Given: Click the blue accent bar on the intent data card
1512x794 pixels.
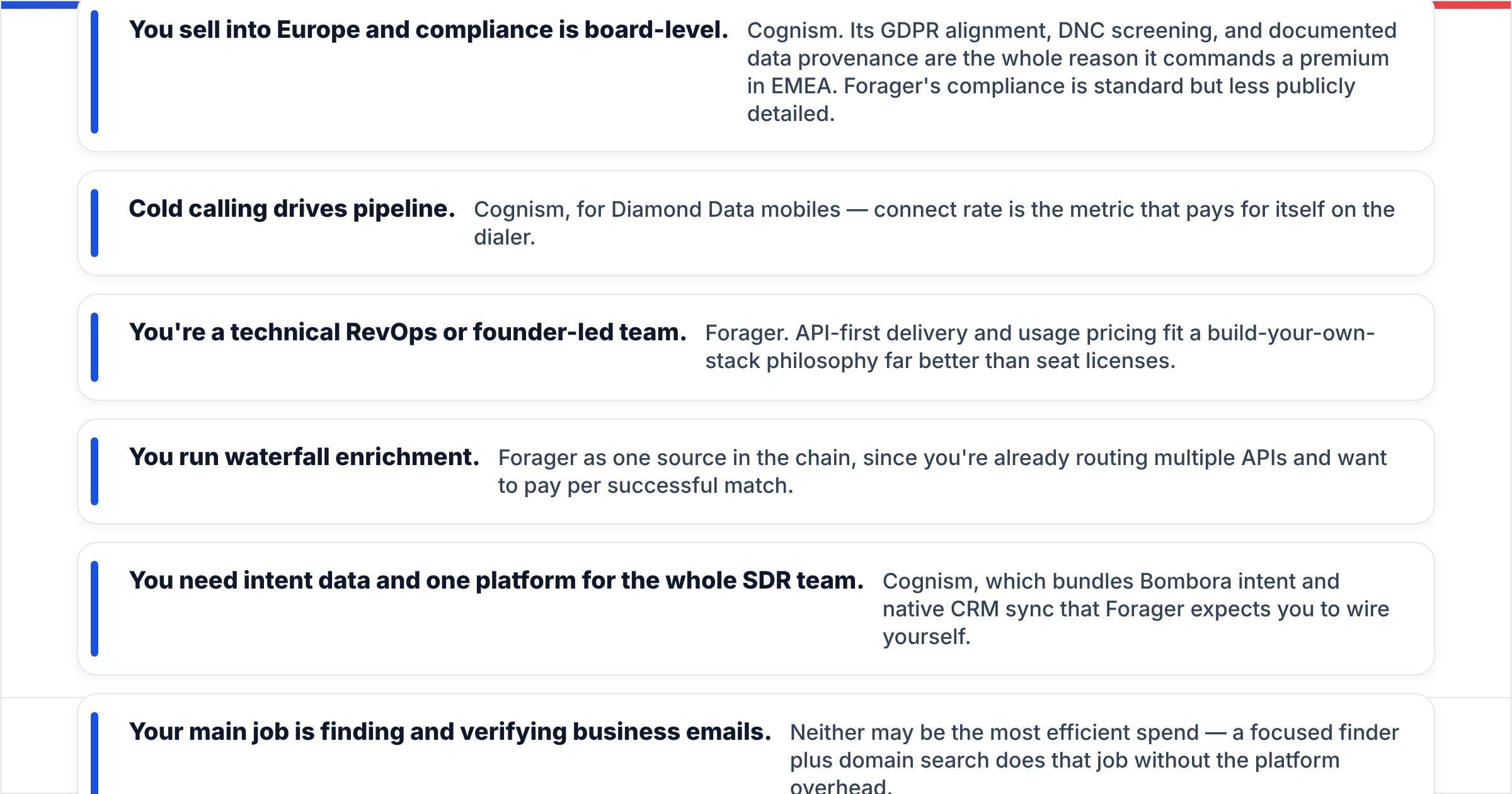Looking at the screenshot, I should click(x=94, y=609).
